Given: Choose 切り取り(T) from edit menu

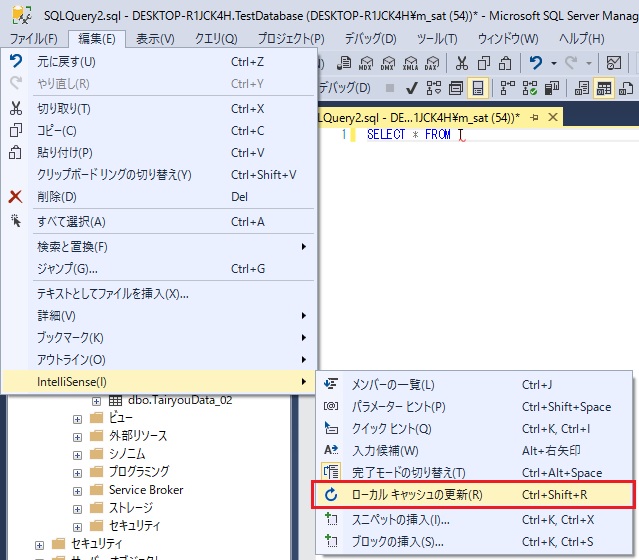Looking at the screenshot, I should click(159, 109).
